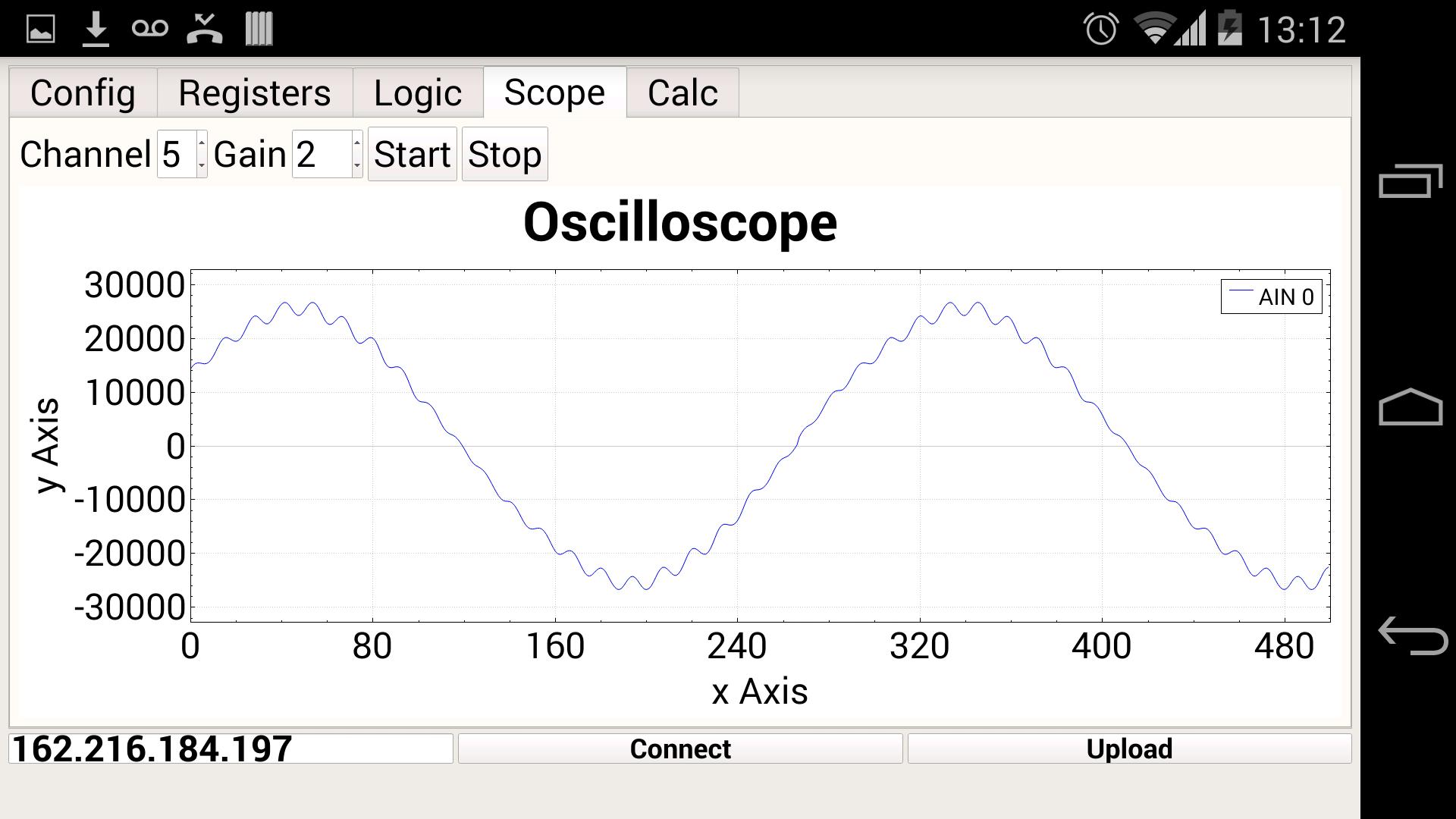Decrease Gain value with down arrow
1456x819 pixels.
tap(357, 165)
